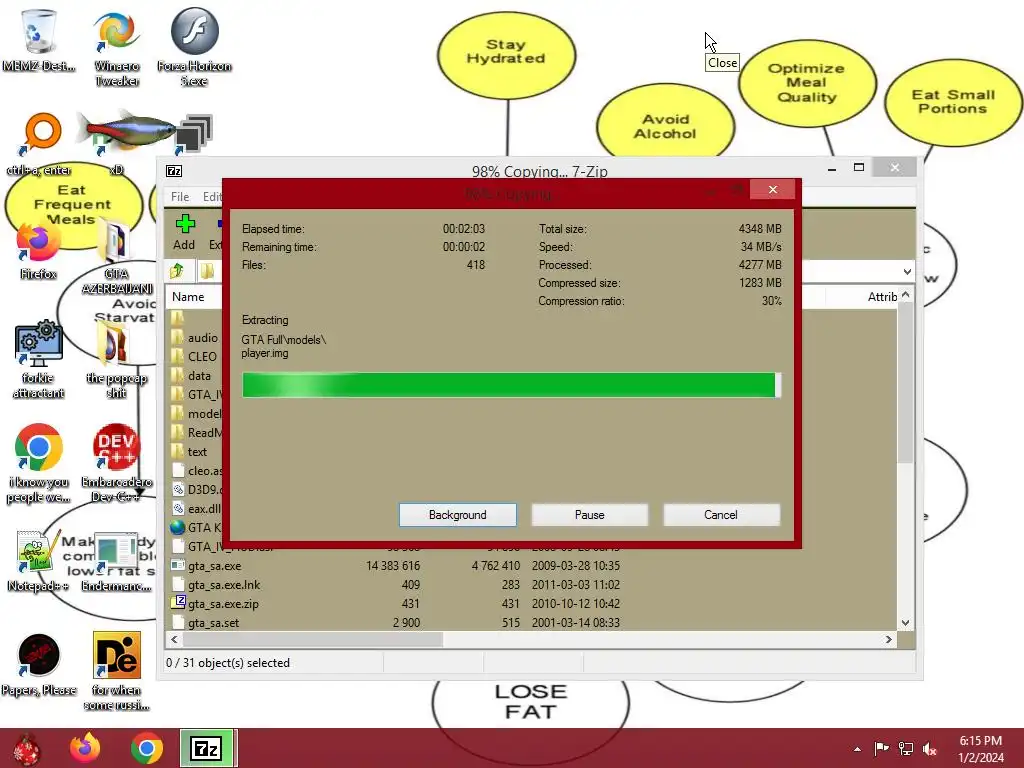Sort by the Name column header

coord(189,296)
